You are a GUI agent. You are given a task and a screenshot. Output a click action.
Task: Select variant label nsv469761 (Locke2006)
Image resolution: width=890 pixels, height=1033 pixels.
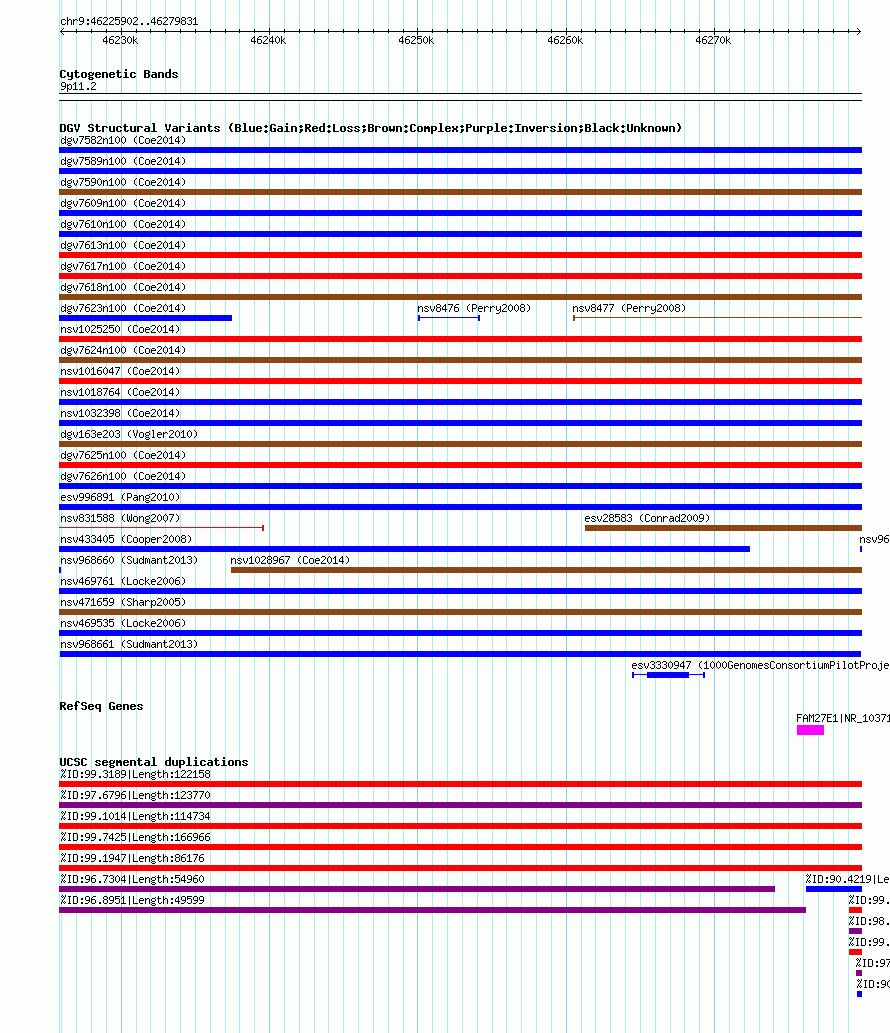click(x=123, y=582)
